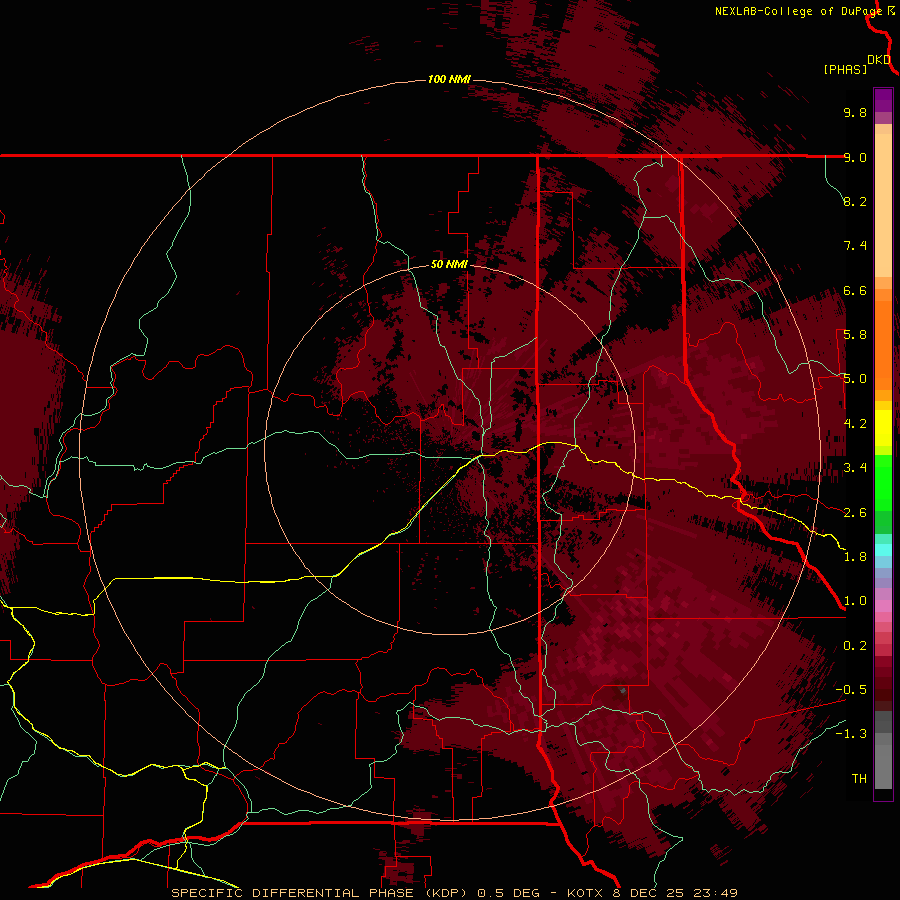Click the -0.5 legend value
The width and height of the screenshot is (900, 900).
tap(852, 690)
